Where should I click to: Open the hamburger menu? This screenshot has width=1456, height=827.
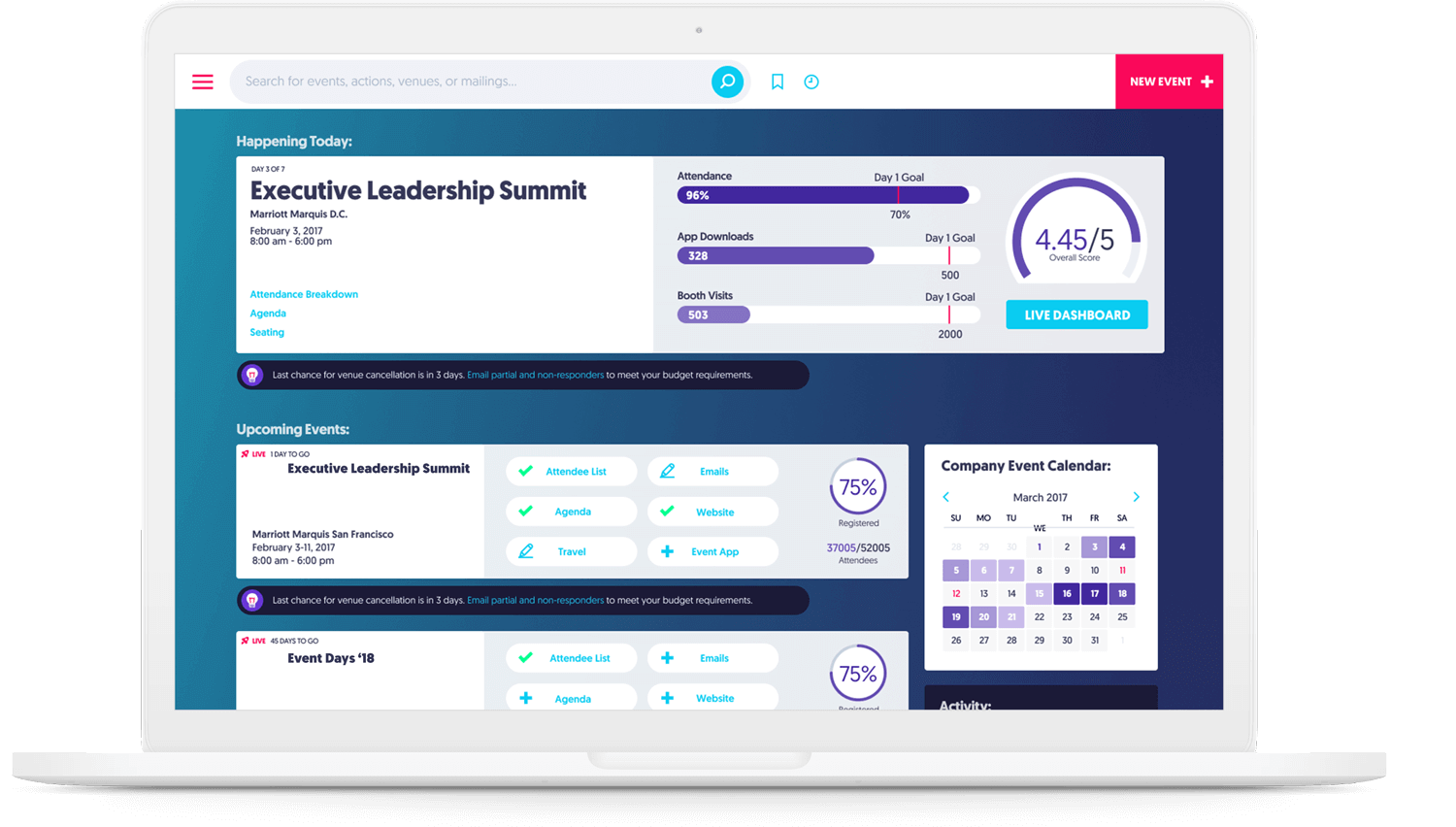[202, 82]
